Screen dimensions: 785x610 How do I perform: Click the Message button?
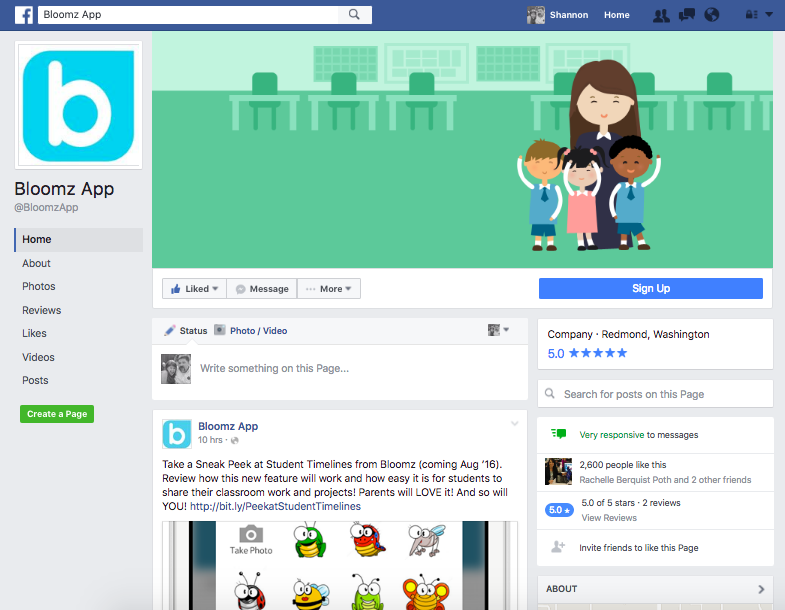click(262, 288)
